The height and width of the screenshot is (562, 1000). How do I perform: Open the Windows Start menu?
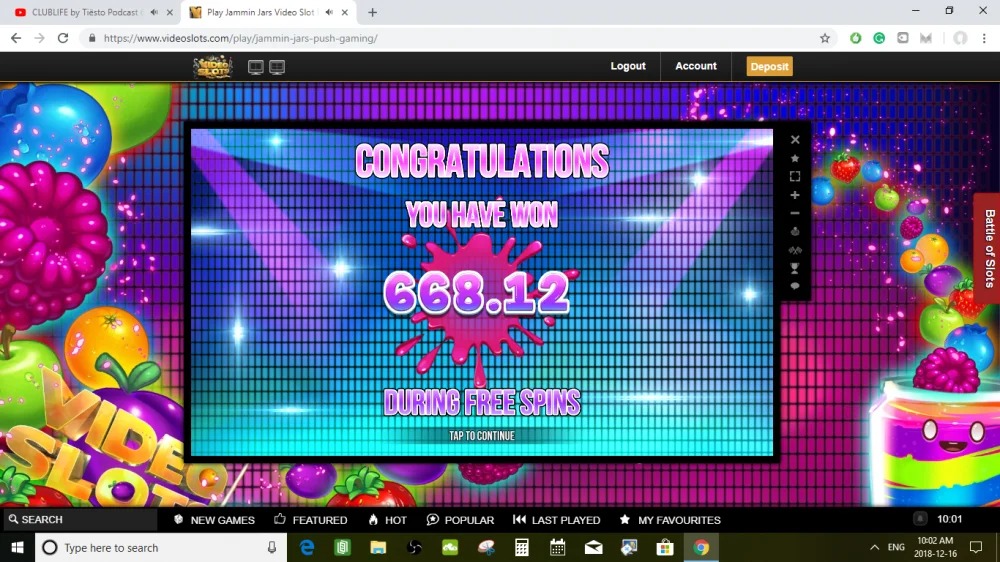[x=17, y=547]
